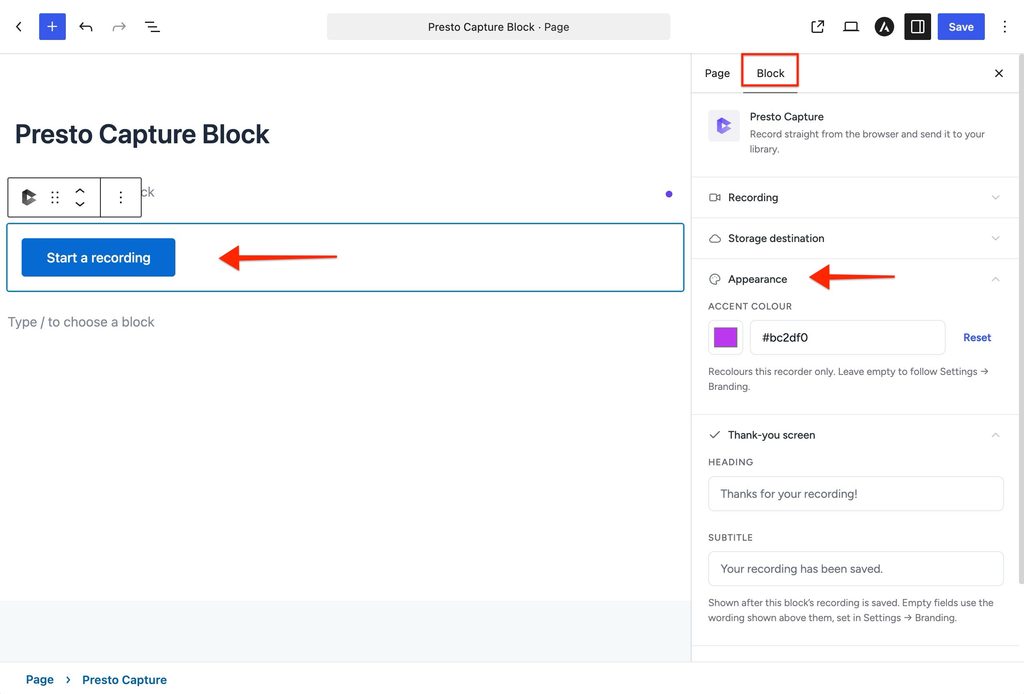Open the document overview list icon
Image resolution: width=1024 pixels, height=694 pixels.
[x=152, y=27]
